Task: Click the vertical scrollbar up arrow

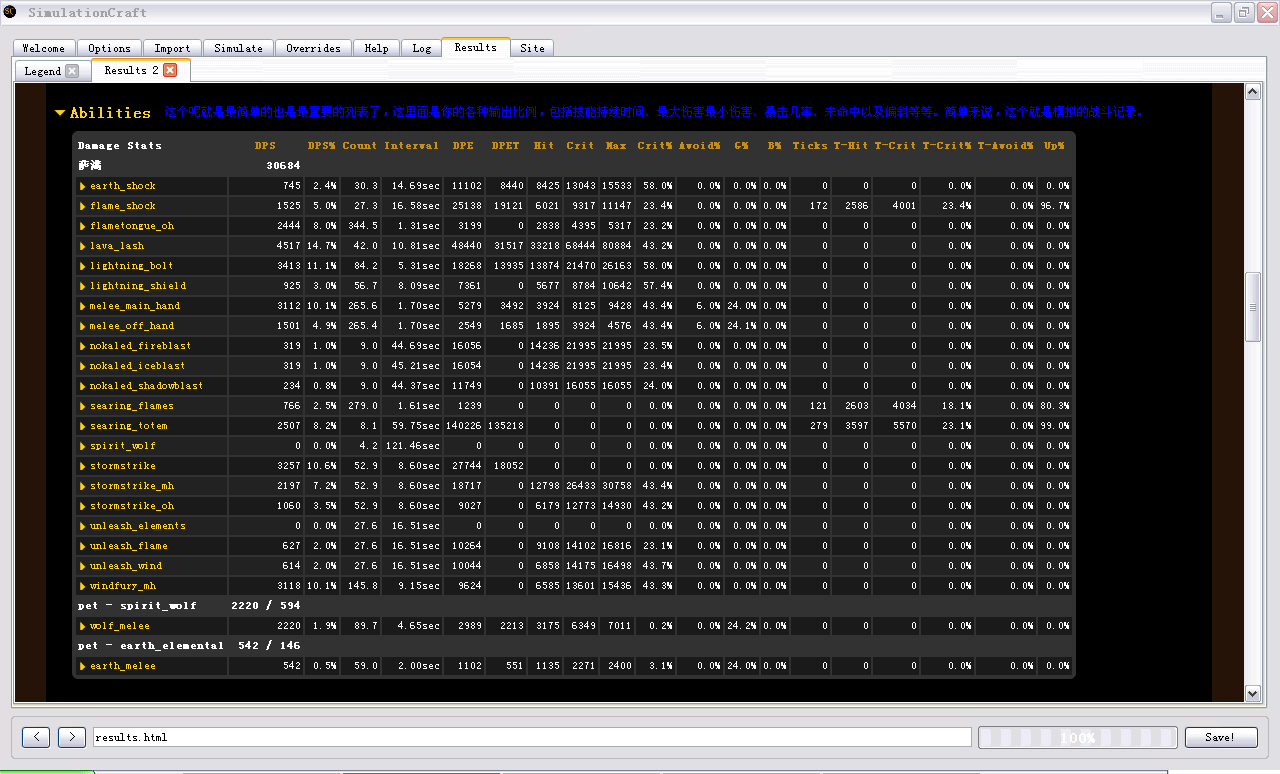Action: coord(1252,92)
